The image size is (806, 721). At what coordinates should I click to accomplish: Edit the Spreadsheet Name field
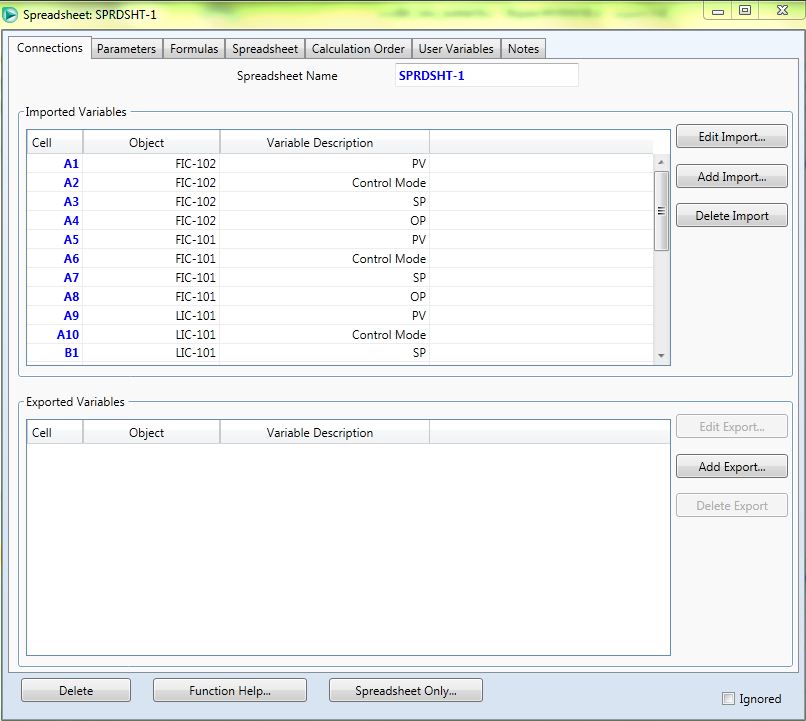pyautogui.click(x=486, y=76)
